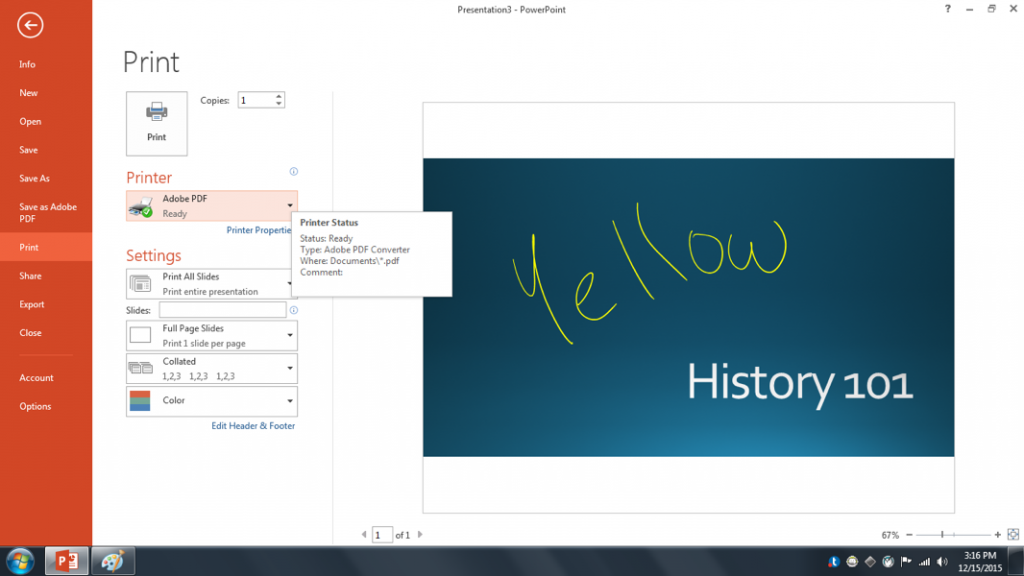Click the preview page number field
This screenshot has width=1024, height=576.
pos(382,535)
